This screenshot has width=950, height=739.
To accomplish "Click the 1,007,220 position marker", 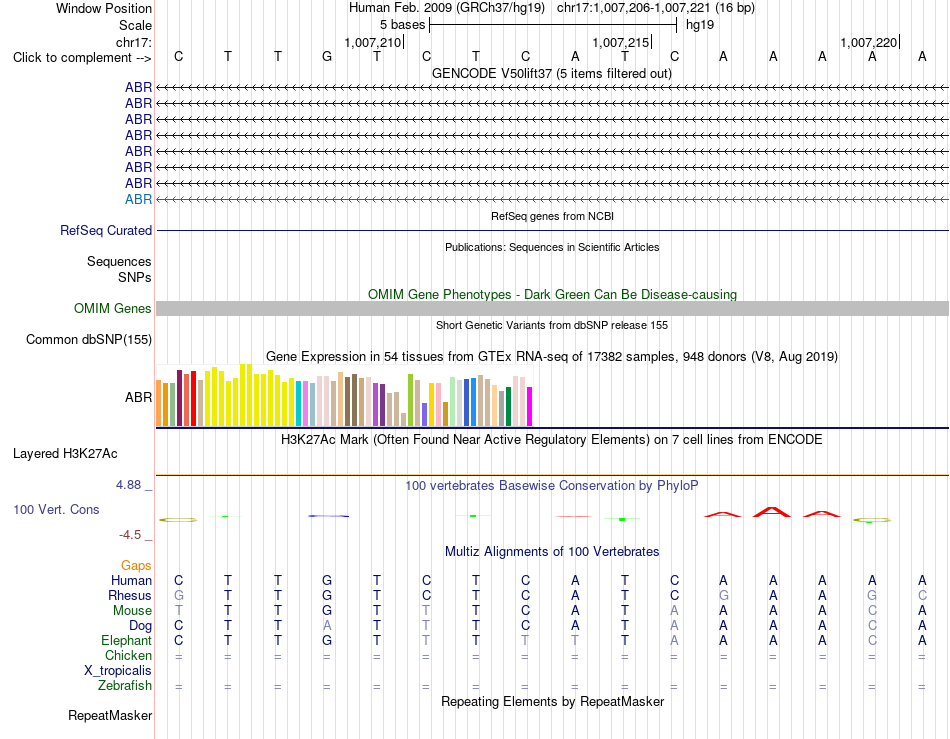I will tap(868, 42).
